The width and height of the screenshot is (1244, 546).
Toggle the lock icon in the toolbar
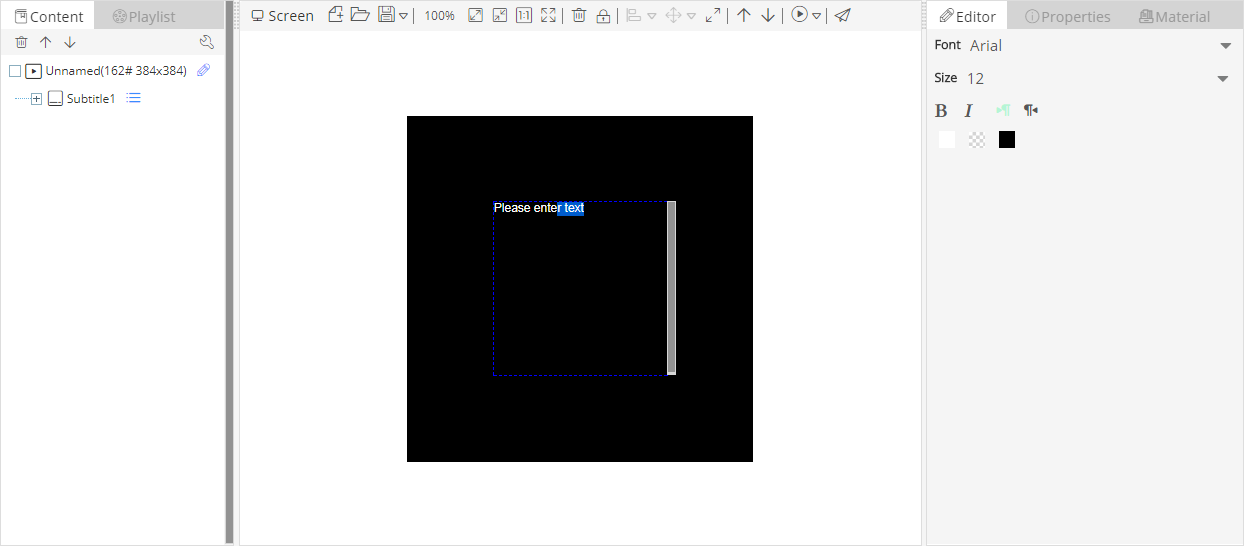pyautogui.click(x=603, y=15)
